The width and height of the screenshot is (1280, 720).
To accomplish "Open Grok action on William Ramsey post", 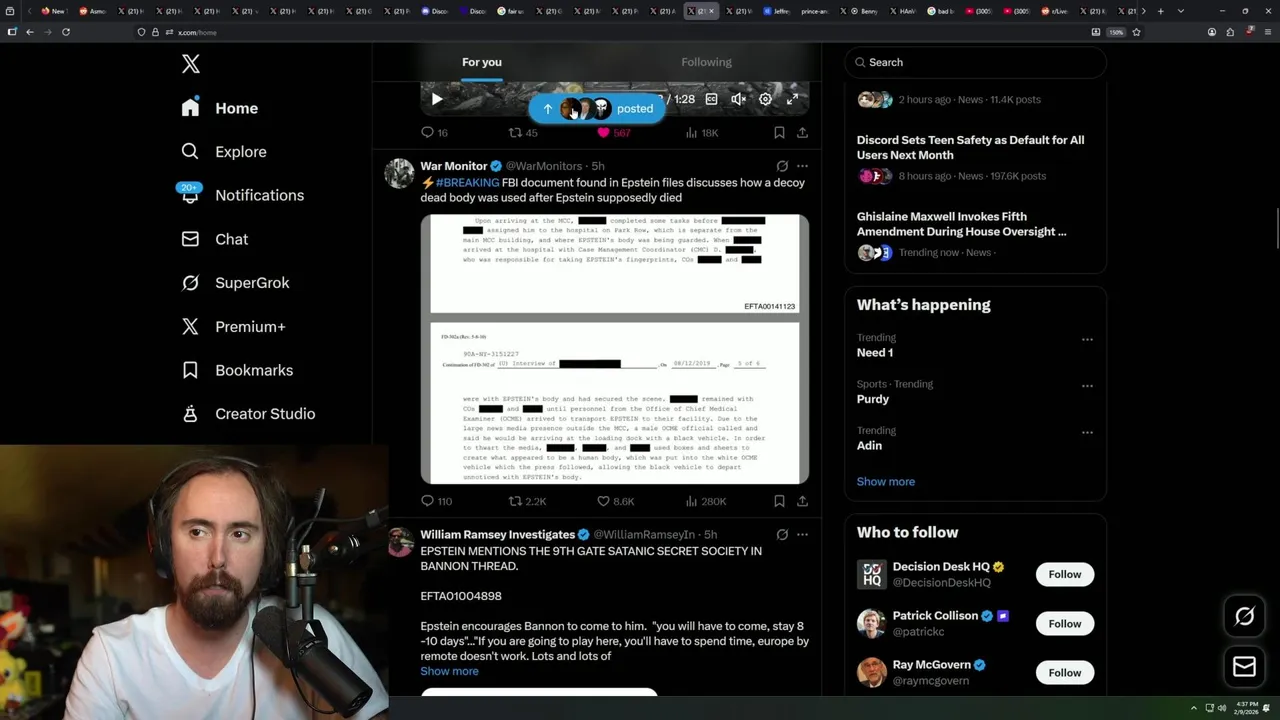I will pyautogui.click(x=782, y=534).
